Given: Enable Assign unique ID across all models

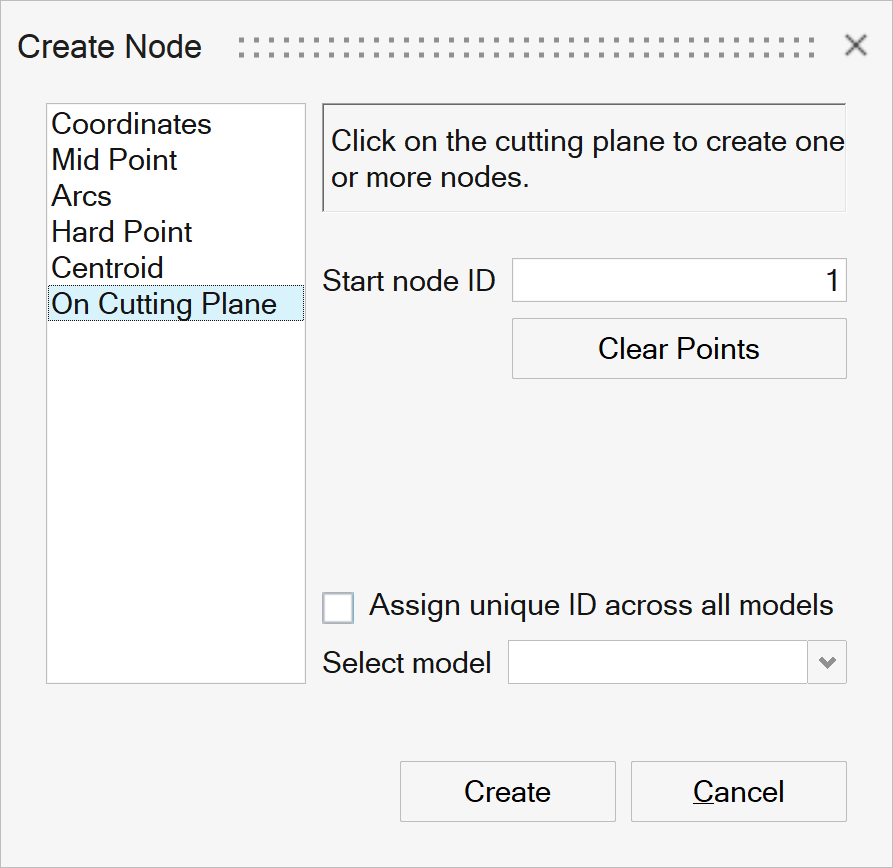Looking at the screenshot, I should [339, 607].
